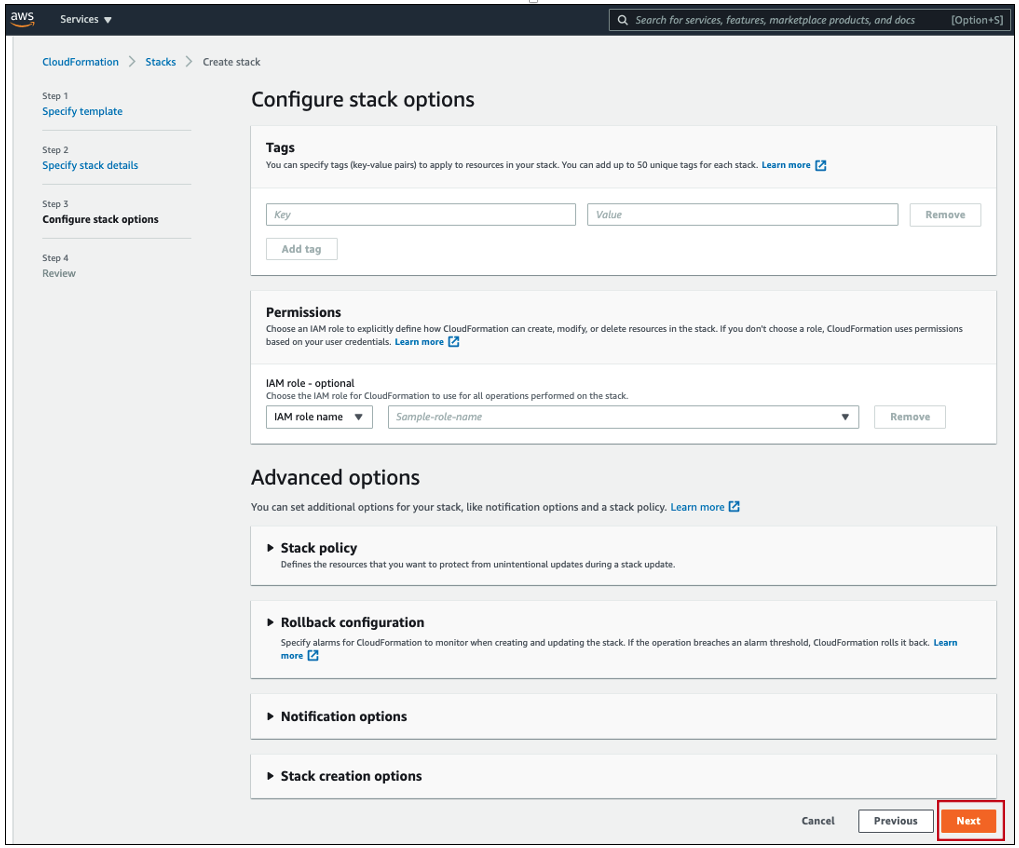
Task: Click the Step 4 Review label
Action: pos(59,273)
